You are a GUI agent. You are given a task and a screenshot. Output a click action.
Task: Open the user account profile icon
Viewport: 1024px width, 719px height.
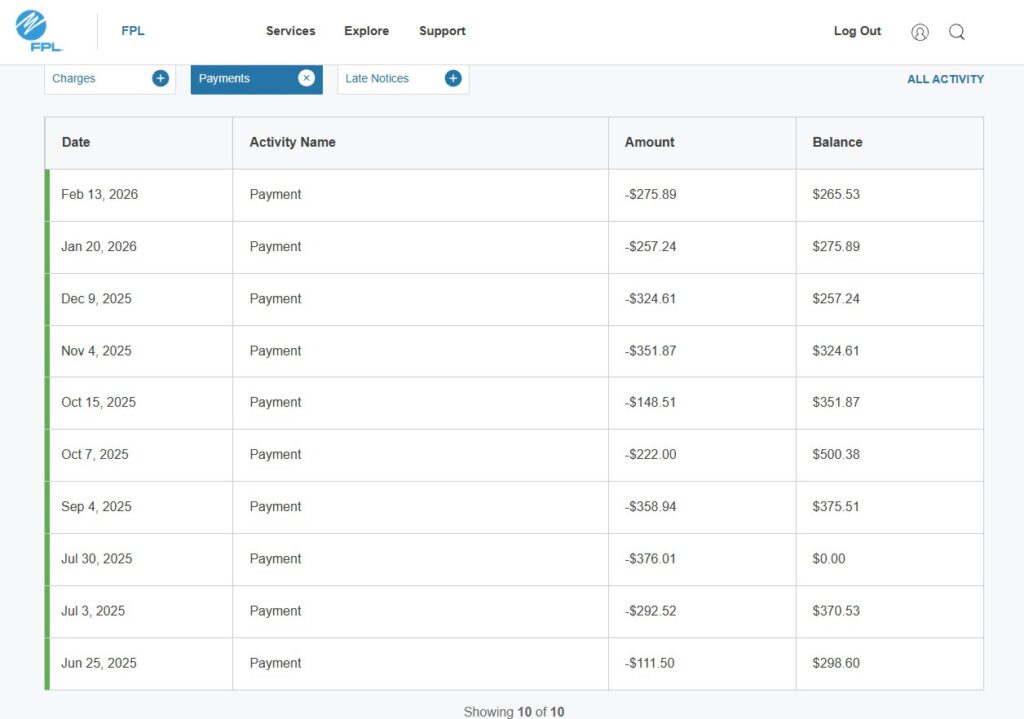tap(920, 32)
